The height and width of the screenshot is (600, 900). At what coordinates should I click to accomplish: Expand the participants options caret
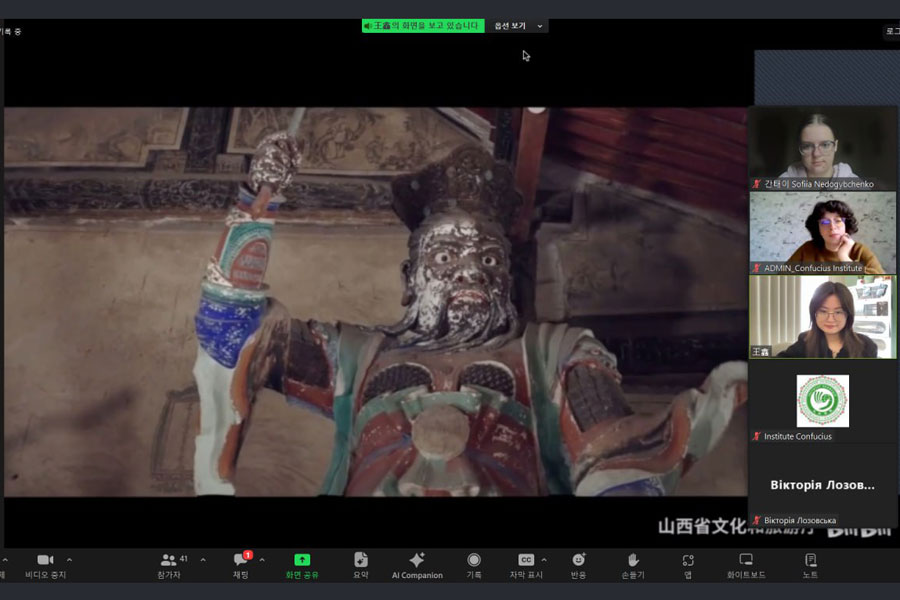click(x=203, y=559)
